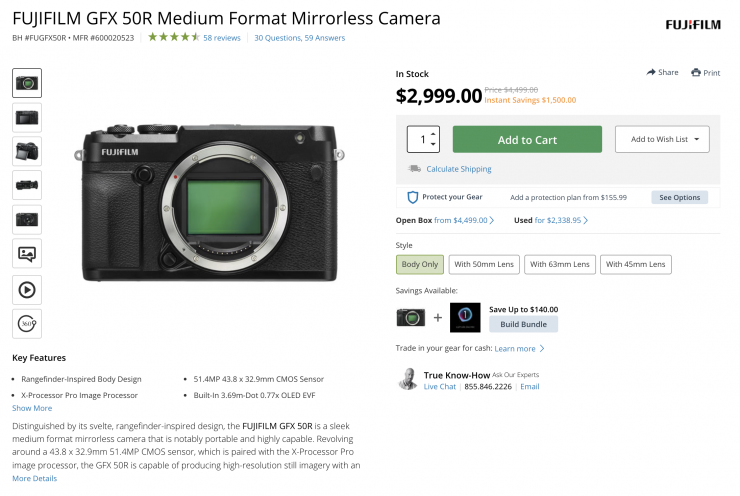The image size is (740, 496).
Task: Select the With 45mm Lens style
Action: tap(636, 264)
